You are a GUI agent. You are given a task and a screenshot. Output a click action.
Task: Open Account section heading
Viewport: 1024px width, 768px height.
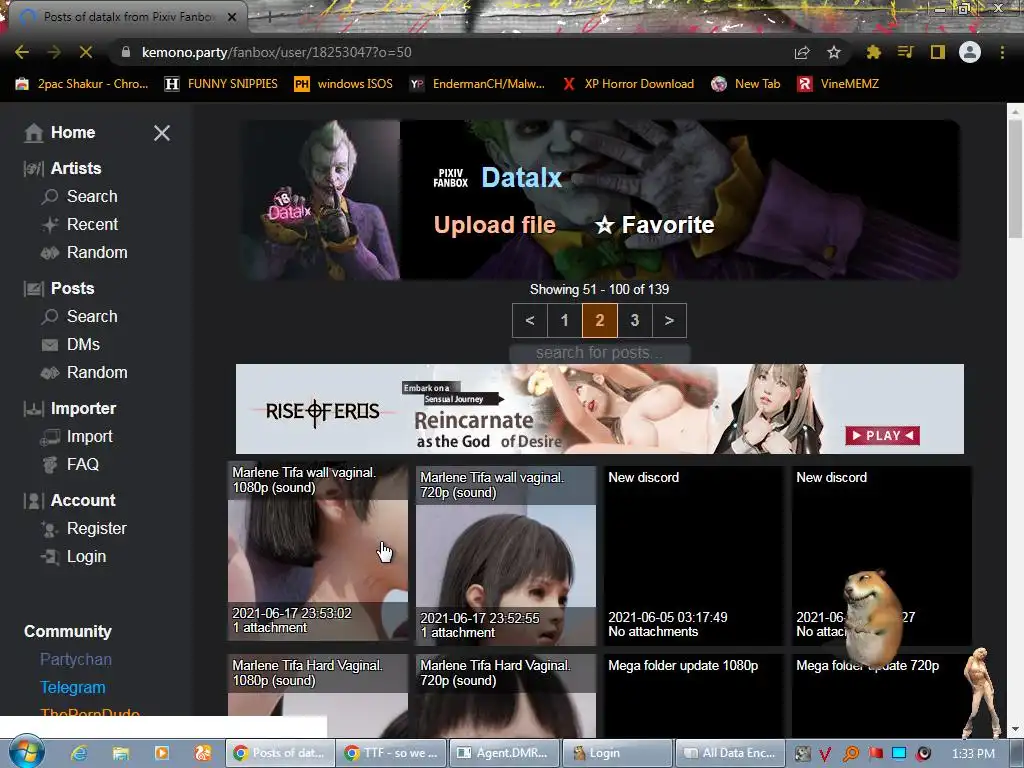tap(69, 501)
